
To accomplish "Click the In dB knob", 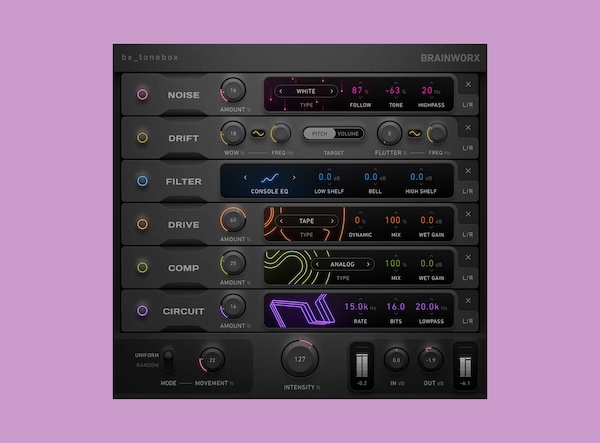I will point(396,360).
